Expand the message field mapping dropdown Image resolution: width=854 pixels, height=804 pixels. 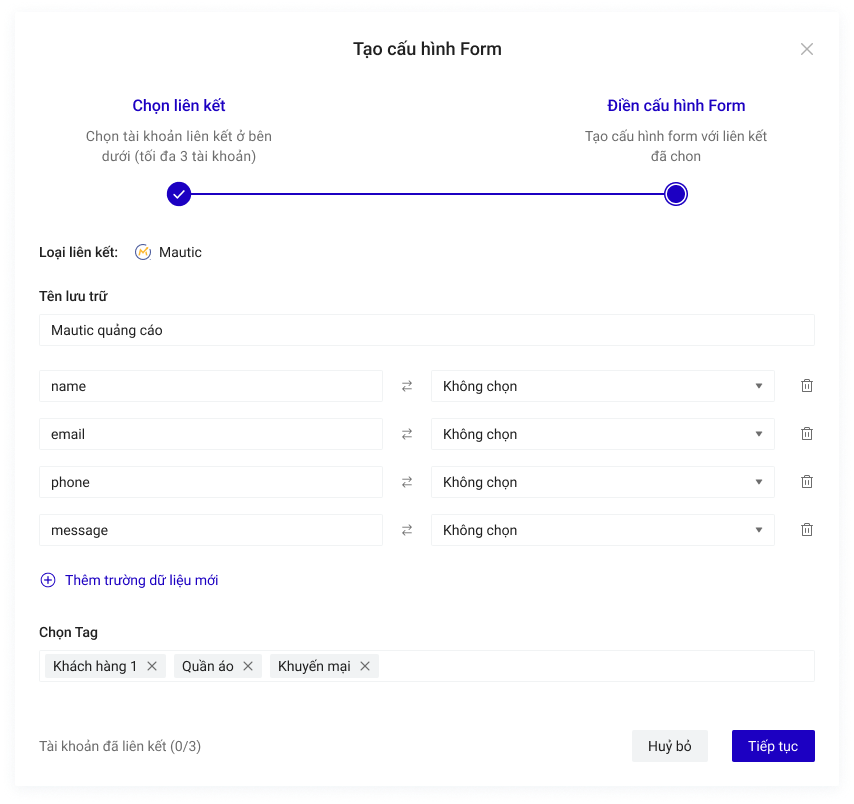[602, 530]
